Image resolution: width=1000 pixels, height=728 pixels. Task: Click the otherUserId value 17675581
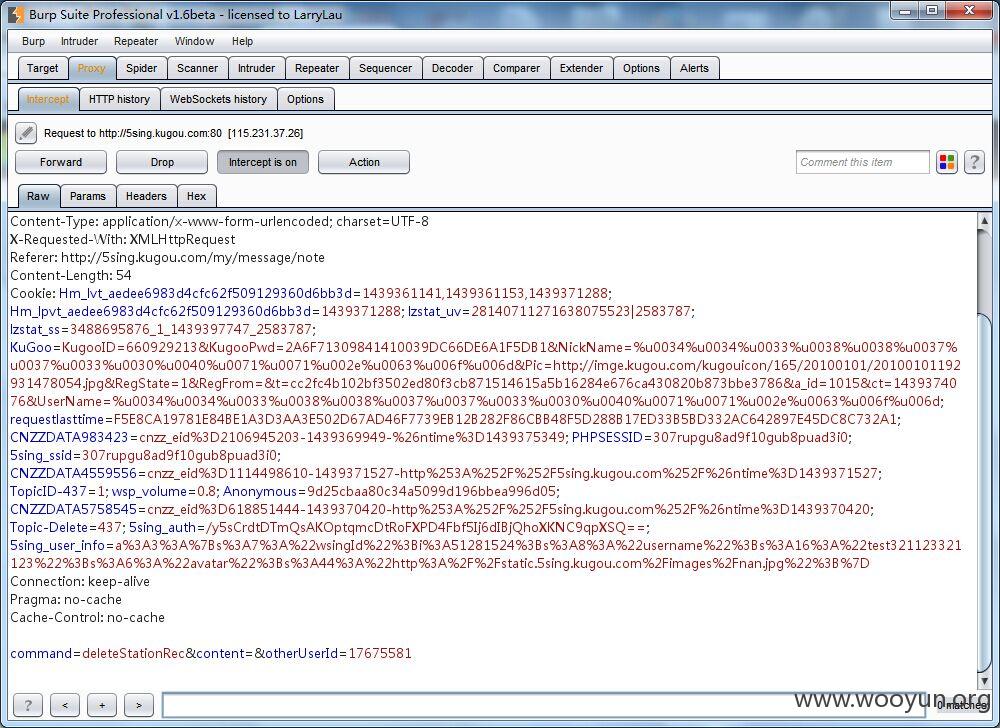(x=379, y=653)
